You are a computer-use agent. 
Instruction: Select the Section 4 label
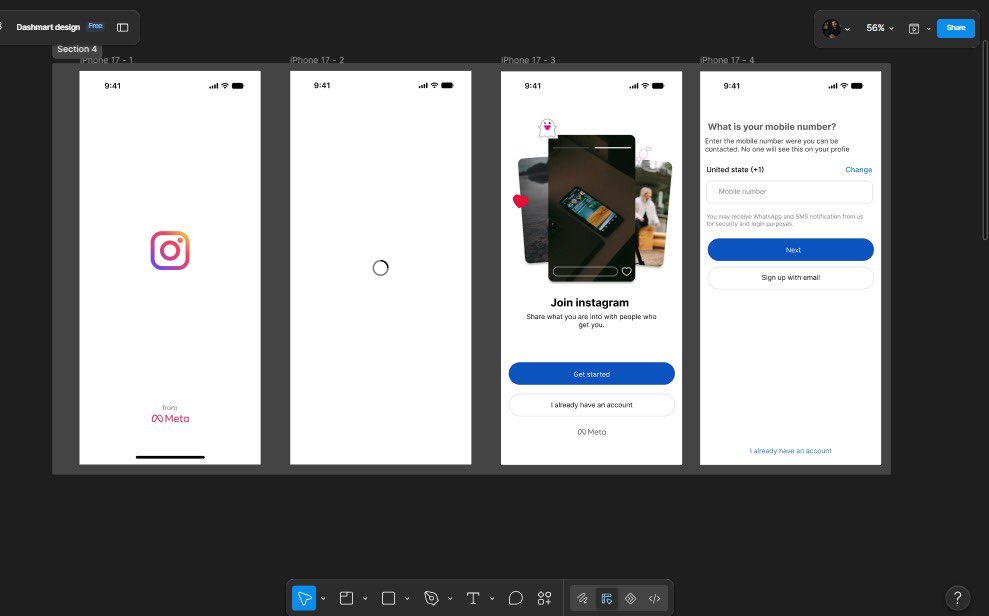pos(77,49)
